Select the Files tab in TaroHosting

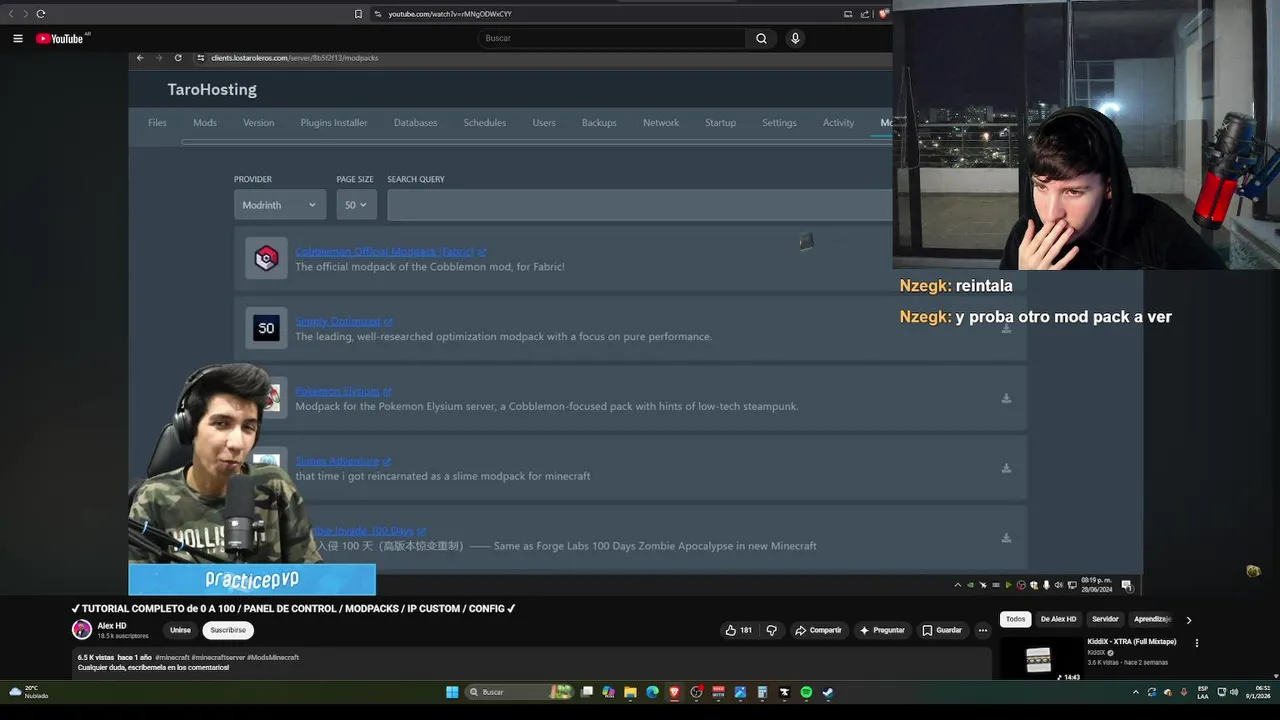click(x=157, y=123)
